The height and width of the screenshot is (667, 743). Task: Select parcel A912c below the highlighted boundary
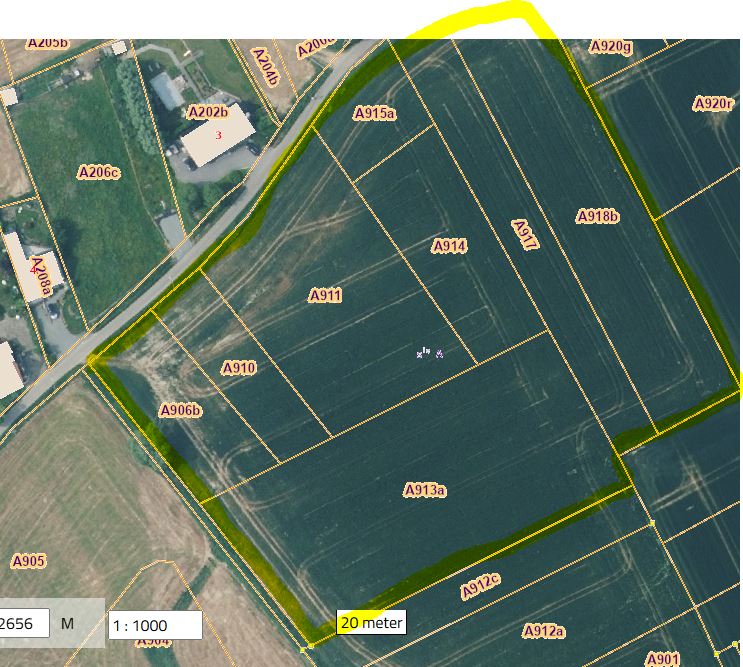[480, 588]
